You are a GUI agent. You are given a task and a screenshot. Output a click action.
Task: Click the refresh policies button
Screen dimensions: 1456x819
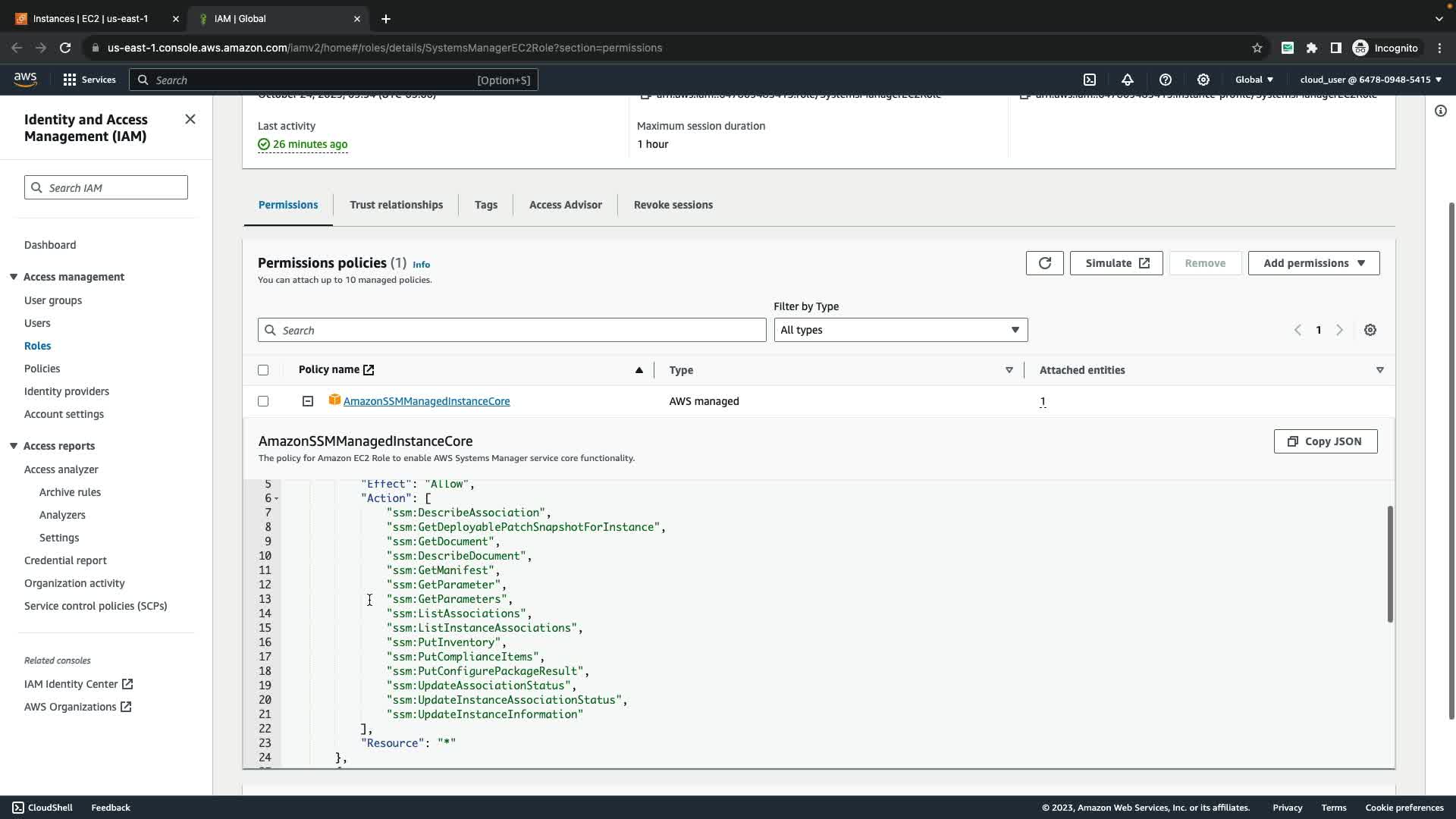[x=1044, y=263]
